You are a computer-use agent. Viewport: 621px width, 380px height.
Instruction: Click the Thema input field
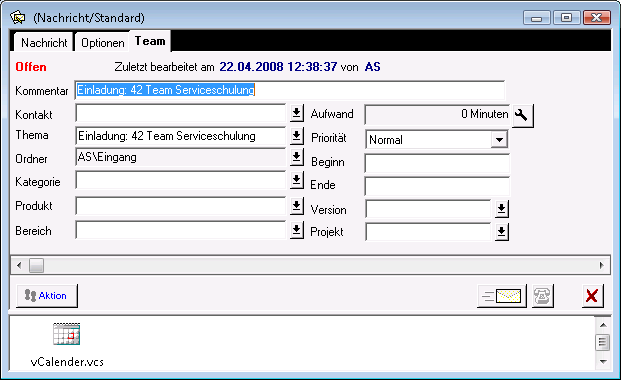click(181, 136)
